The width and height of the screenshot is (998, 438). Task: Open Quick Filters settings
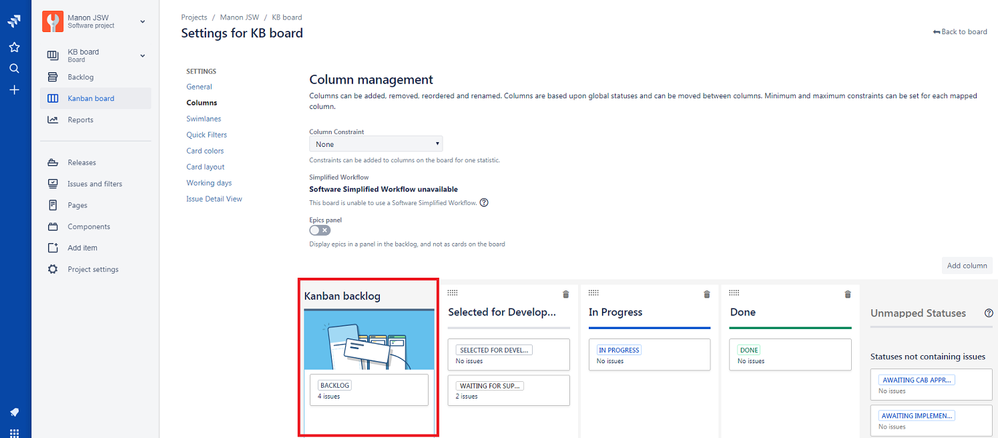(207, 135)
